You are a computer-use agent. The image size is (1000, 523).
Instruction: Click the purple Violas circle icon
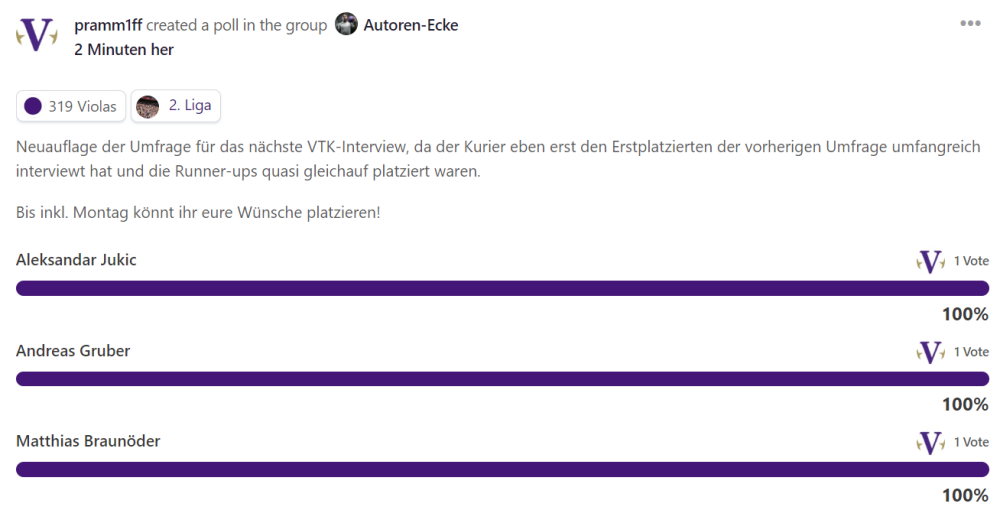click(33, 106)
